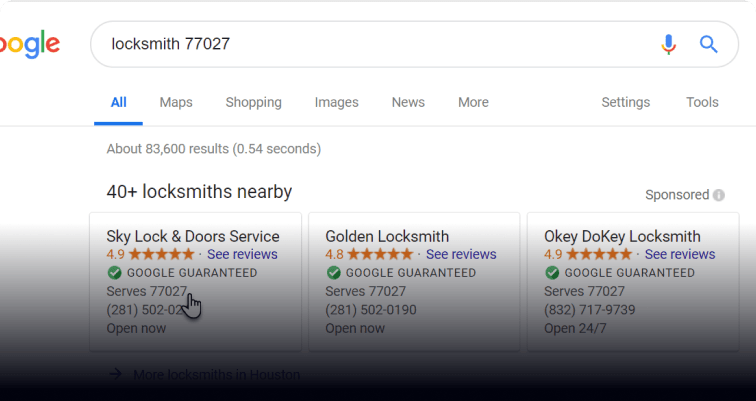This screenshot has height=401, width=756.
Task: Open the Okey DoKey Locksmith listing title
Action: tap(622, 237)
